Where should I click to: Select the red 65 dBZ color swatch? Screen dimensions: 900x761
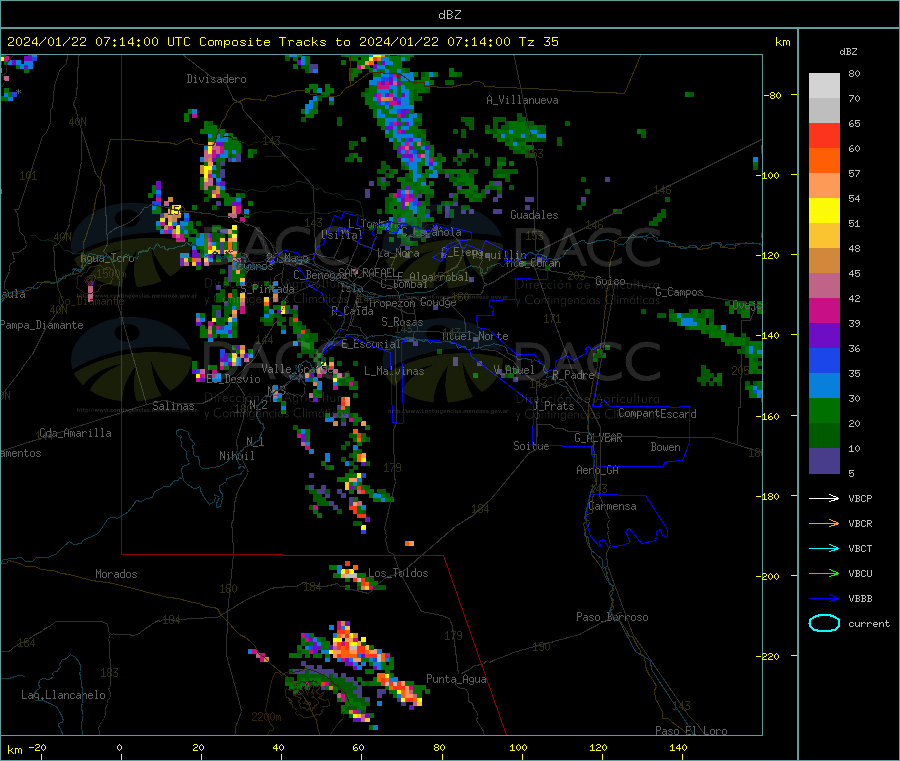[x=824, y=135]
